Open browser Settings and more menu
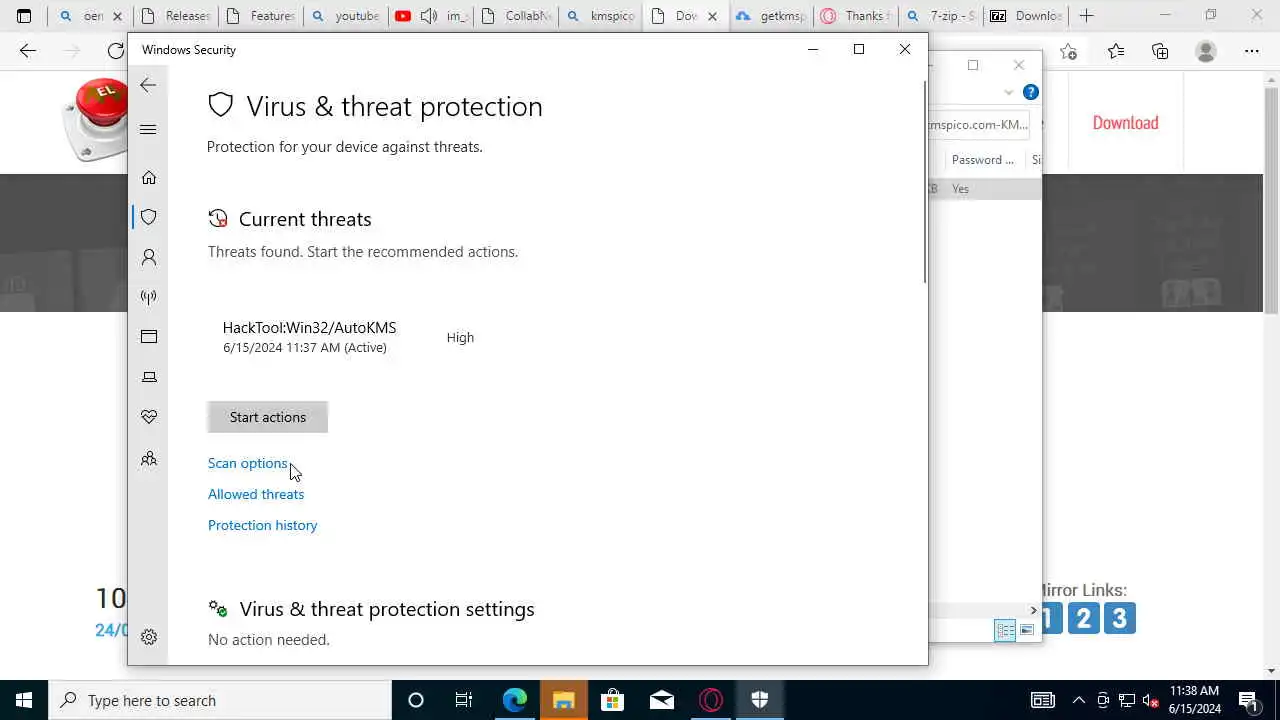Viewport: 1280px width, 720px height. pyautogui.click(x=1252, y=51)
